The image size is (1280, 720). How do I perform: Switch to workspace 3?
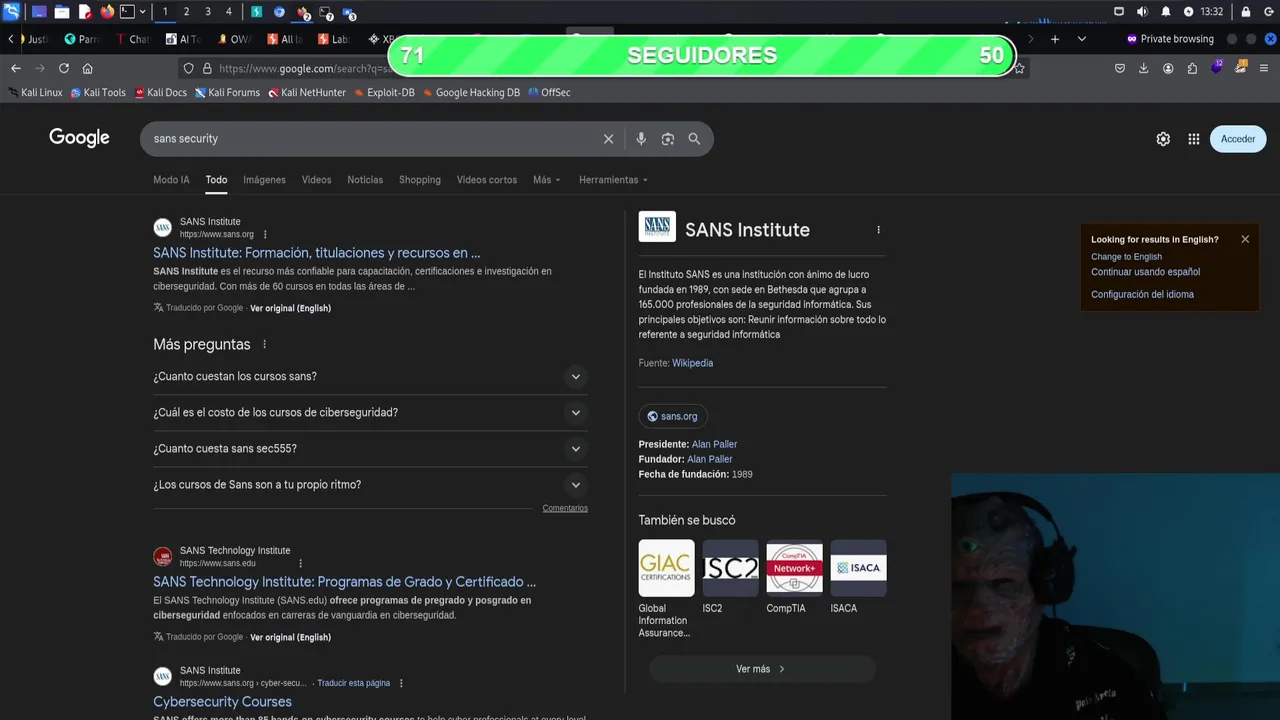(208, 12)
